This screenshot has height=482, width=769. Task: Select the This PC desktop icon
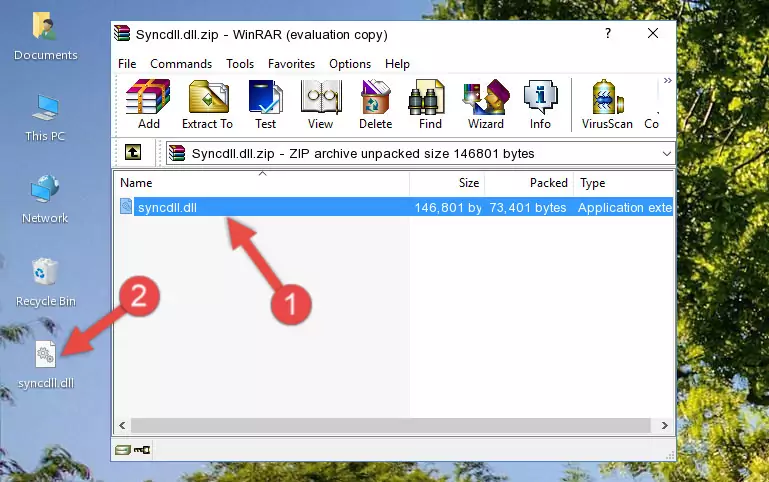tap(45, 118)
